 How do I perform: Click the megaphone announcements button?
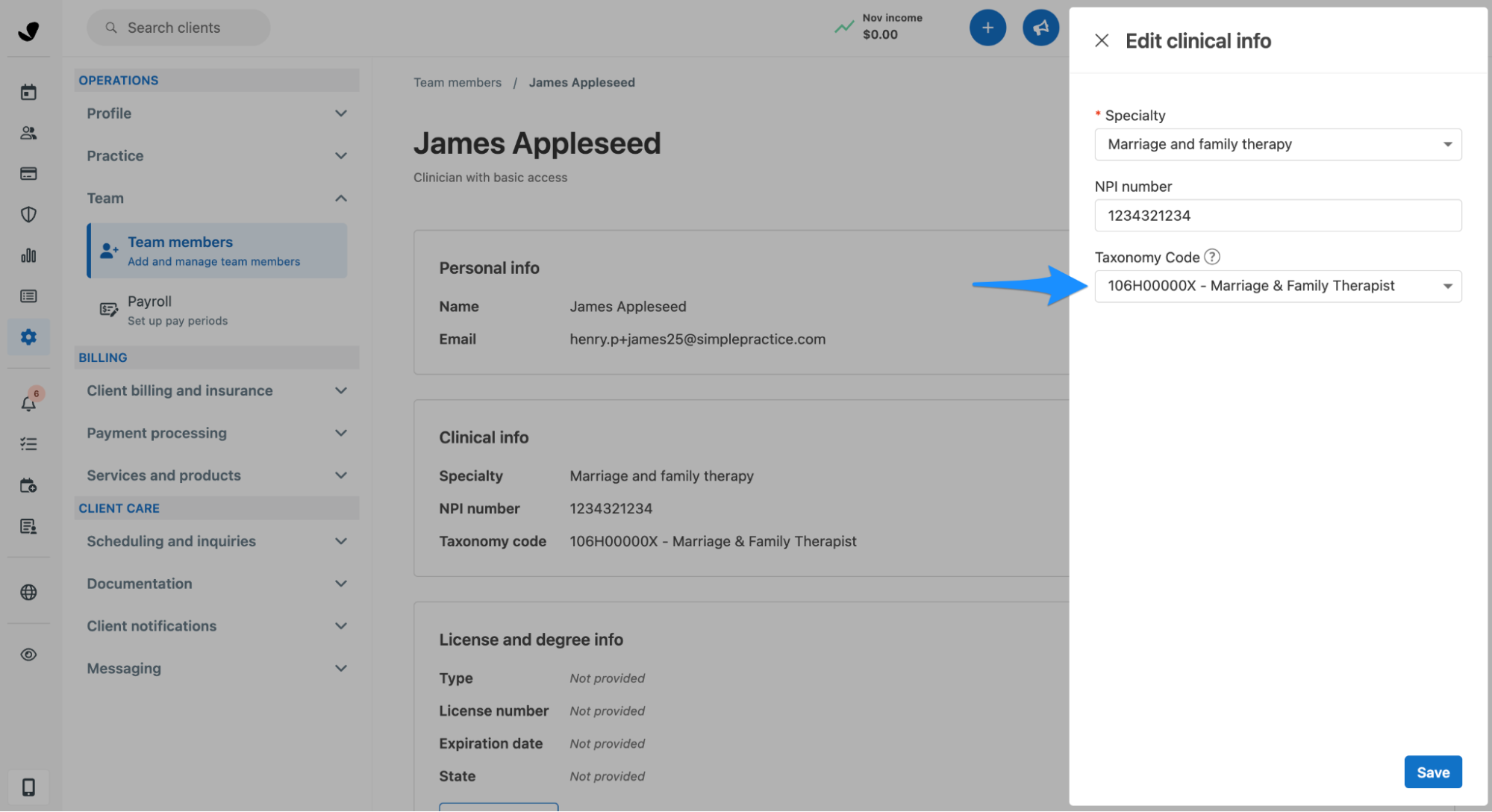tap(1040, 28)
